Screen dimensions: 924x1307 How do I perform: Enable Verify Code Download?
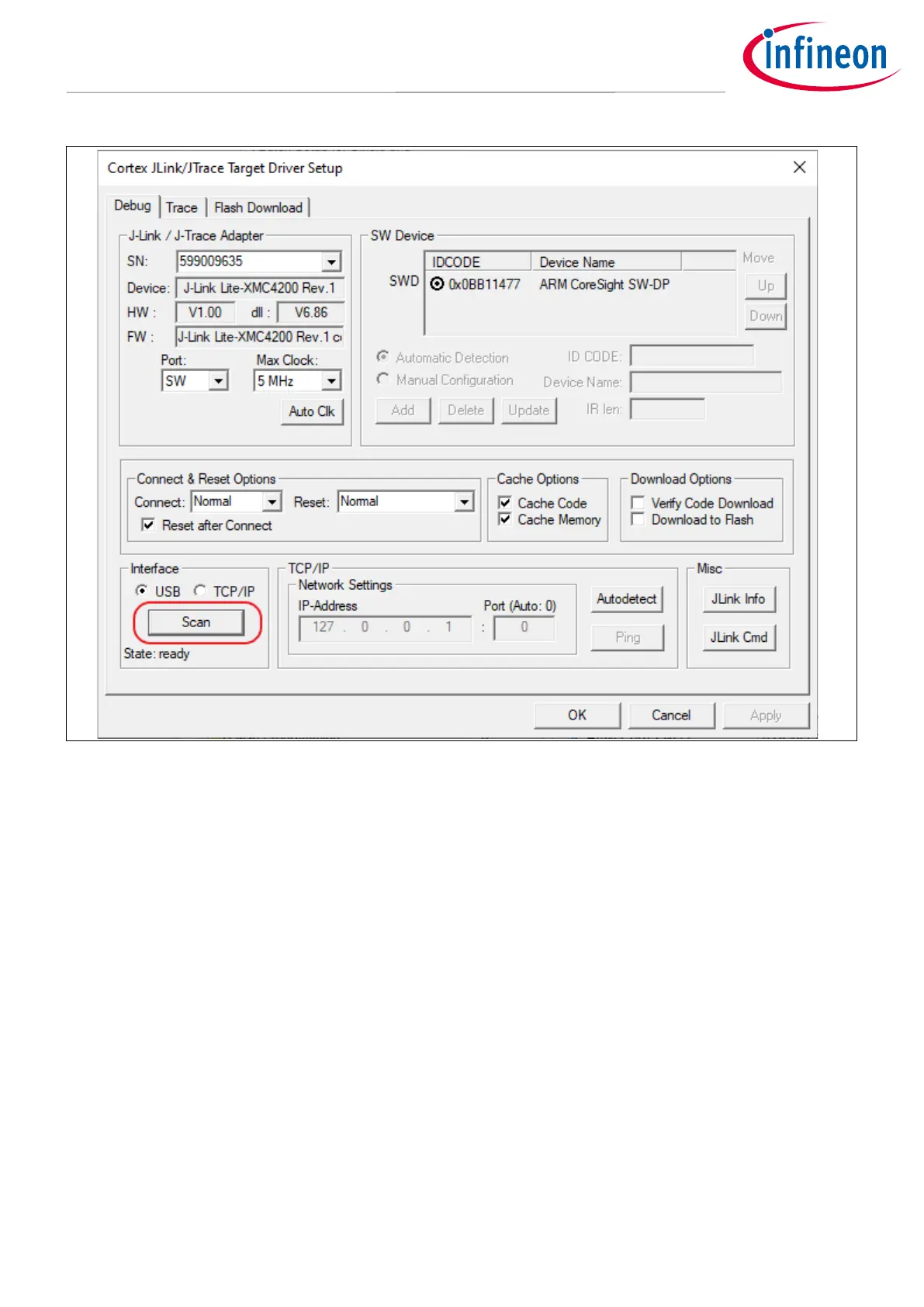click(638, 503)
